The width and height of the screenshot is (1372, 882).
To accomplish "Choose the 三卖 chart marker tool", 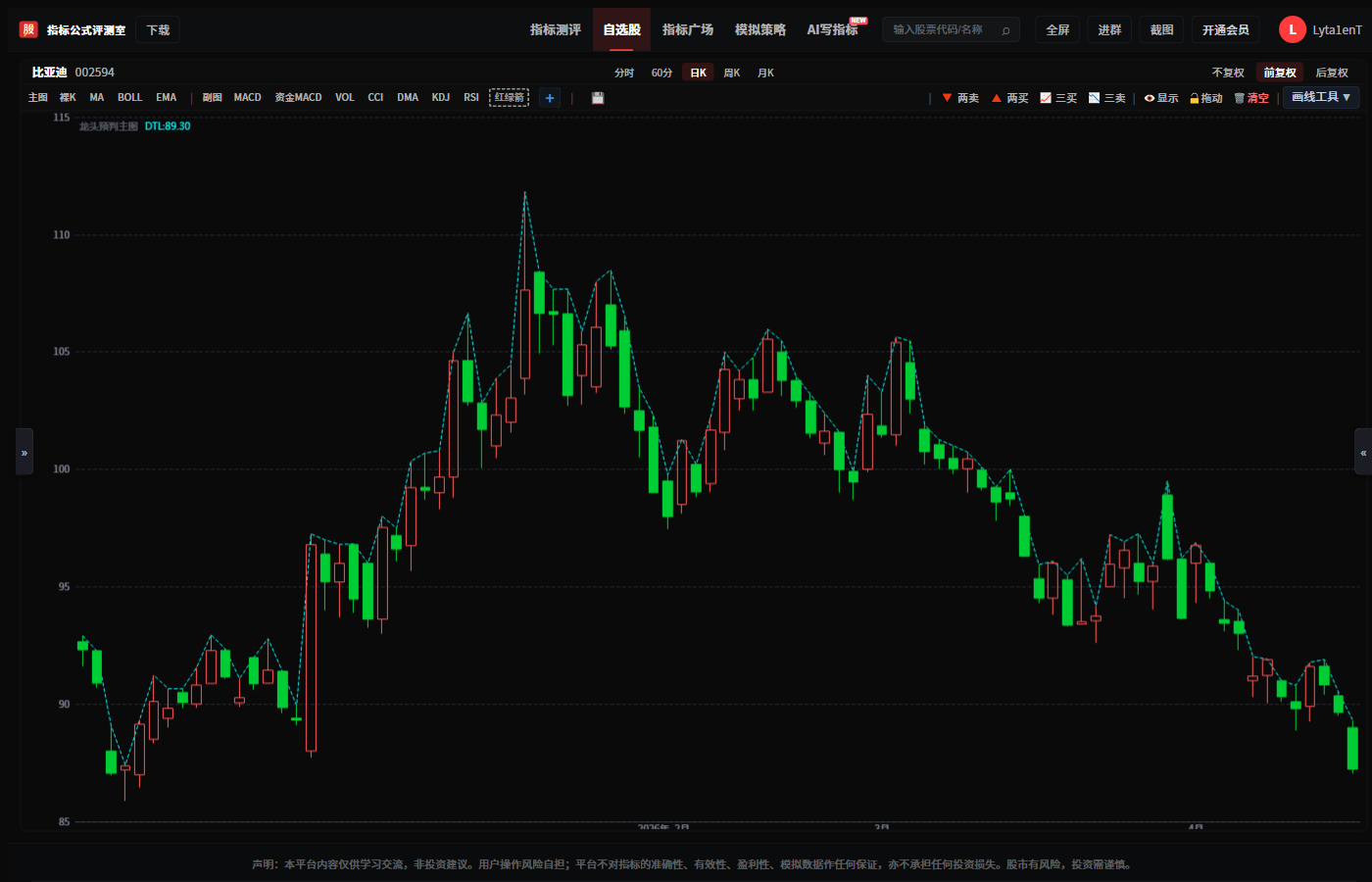I will [1107, 98].
